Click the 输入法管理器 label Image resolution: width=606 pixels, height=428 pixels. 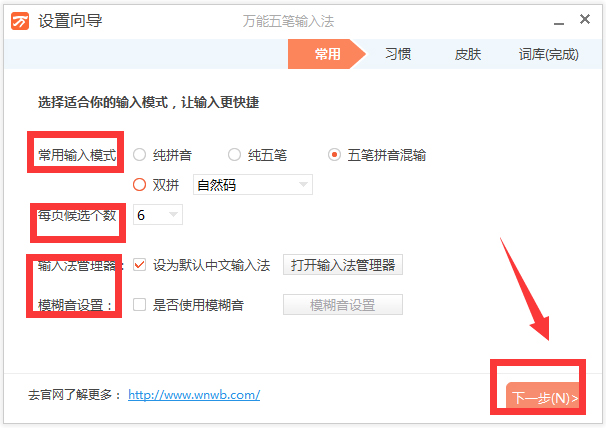(x=81, y=265)
